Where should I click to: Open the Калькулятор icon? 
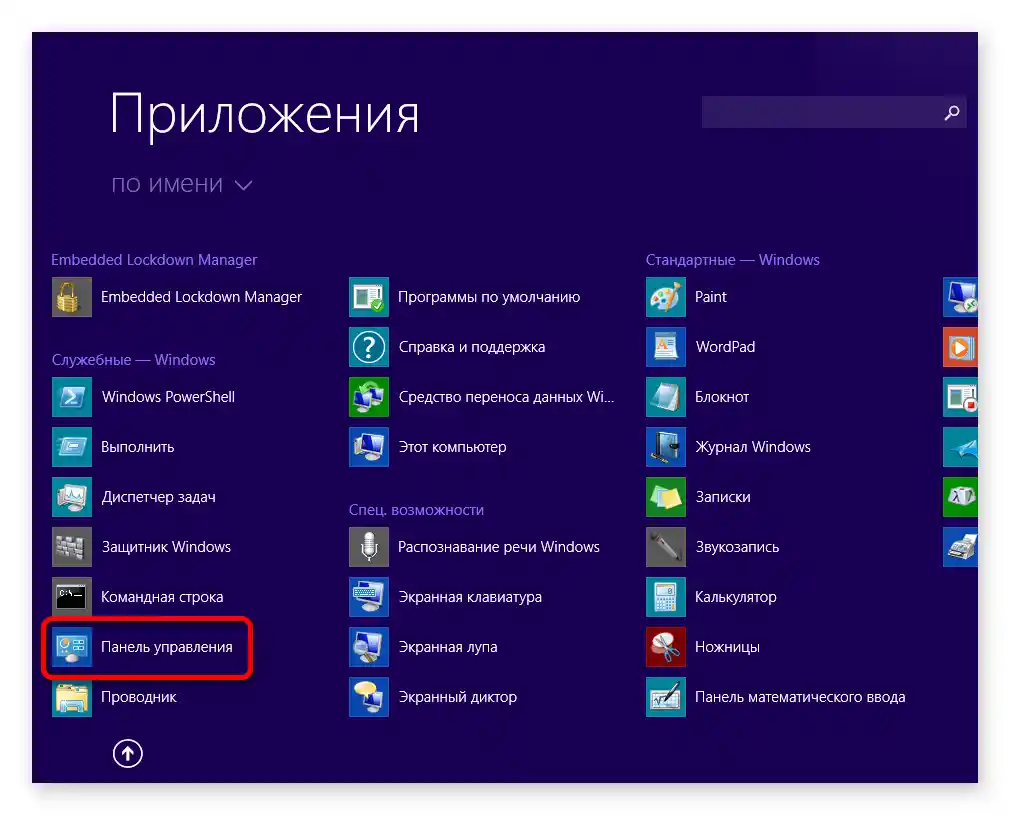click(x=666, y=597)
